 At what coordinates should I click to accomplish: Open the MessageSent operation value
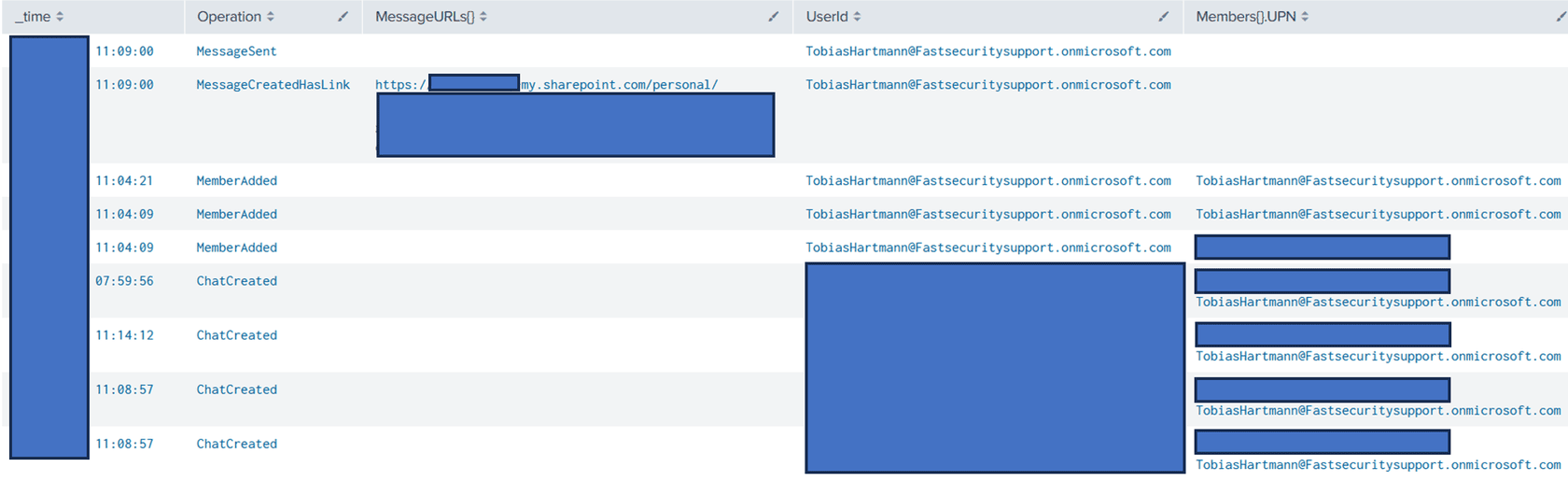pyautogui.click(x=236, y=51)
